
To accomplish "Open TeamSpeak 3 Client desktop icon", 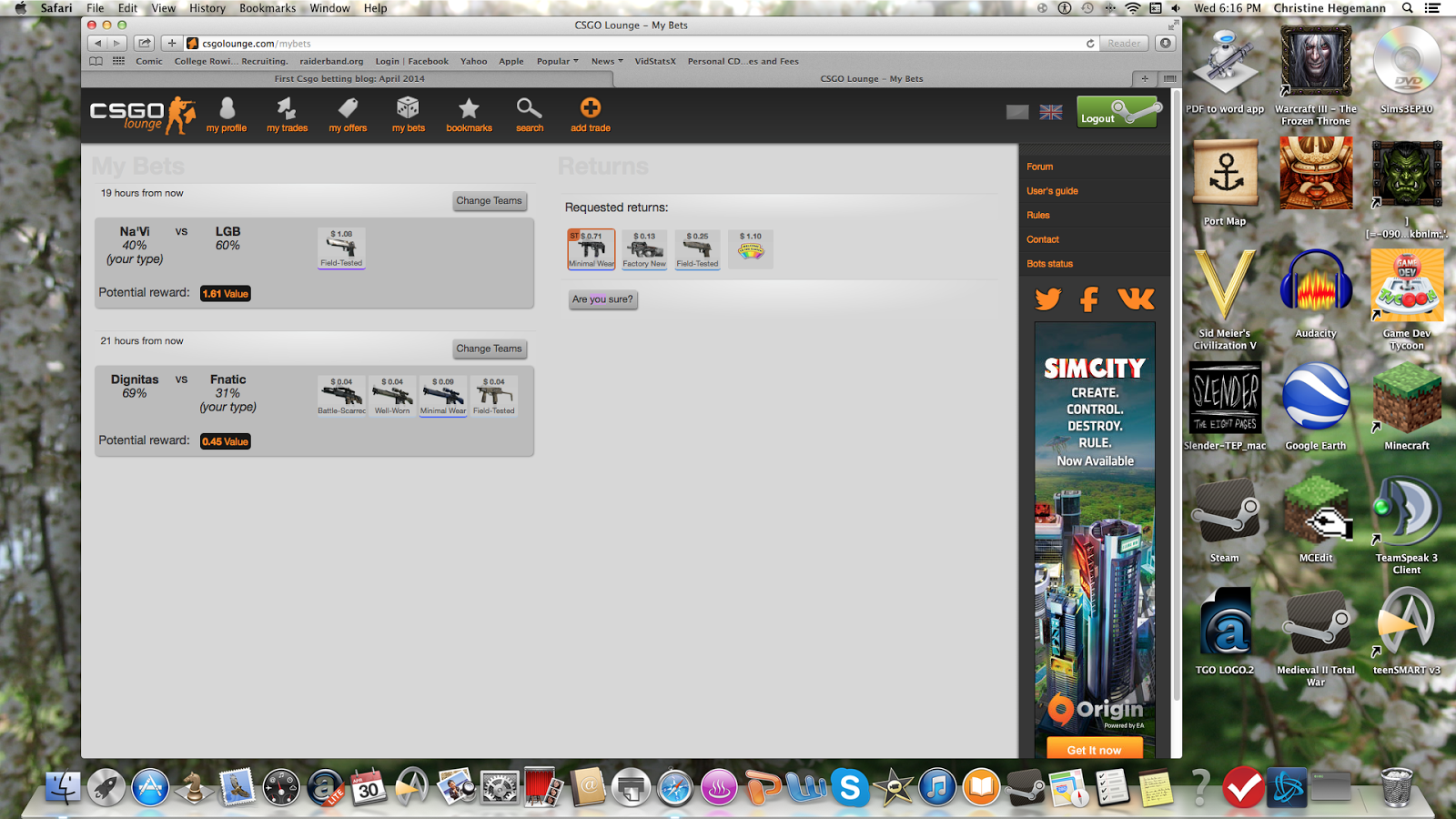I will pos(1407,525).
